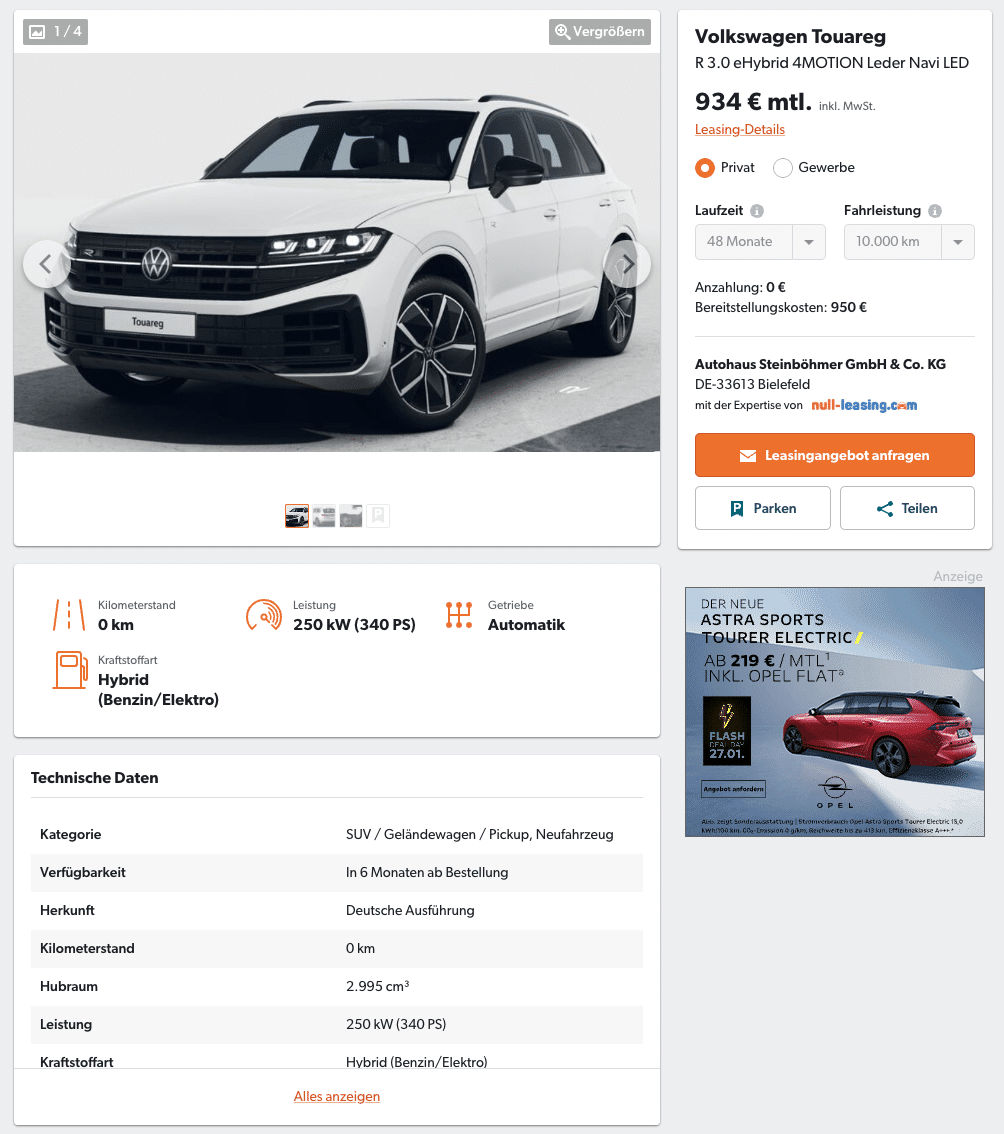Click the Vergrößern magnifier button
This screenshot has width=1004, height=1134.
click(x=600, y=32)
